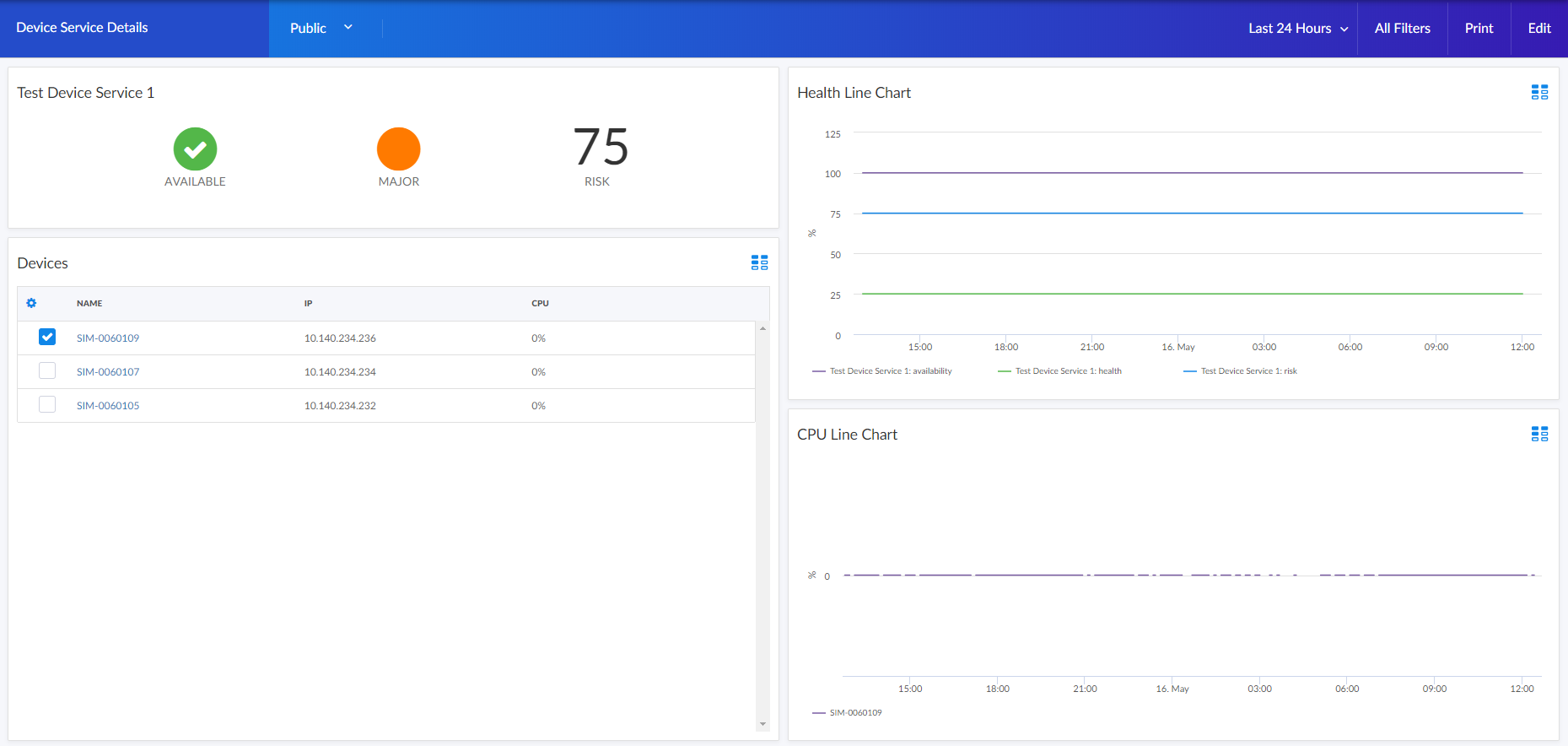Check the SIM-0060105 device checkbox
Screen dimensions: 1568x746
47,404
